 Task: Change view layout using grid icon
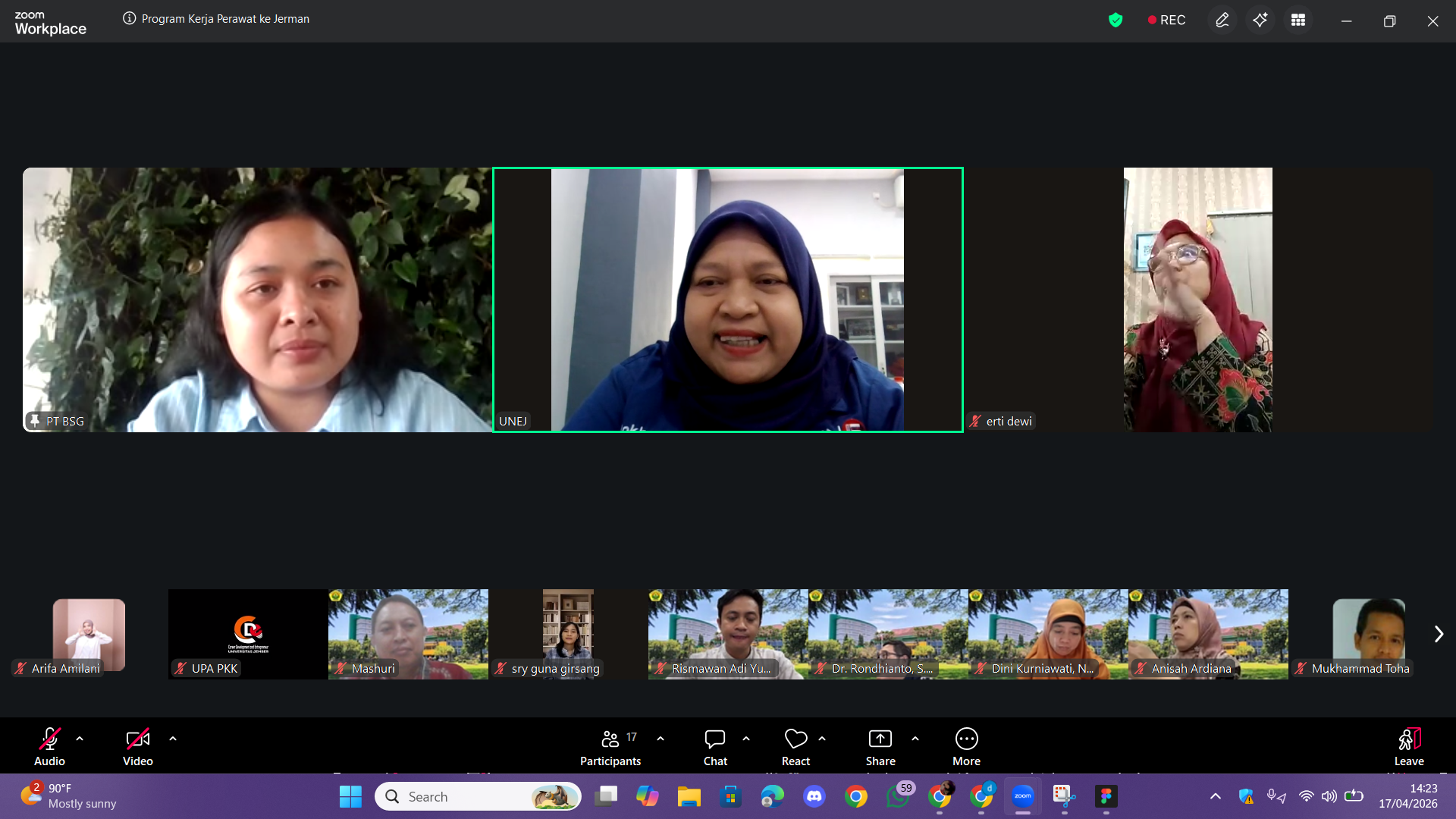click(1298, 20)
